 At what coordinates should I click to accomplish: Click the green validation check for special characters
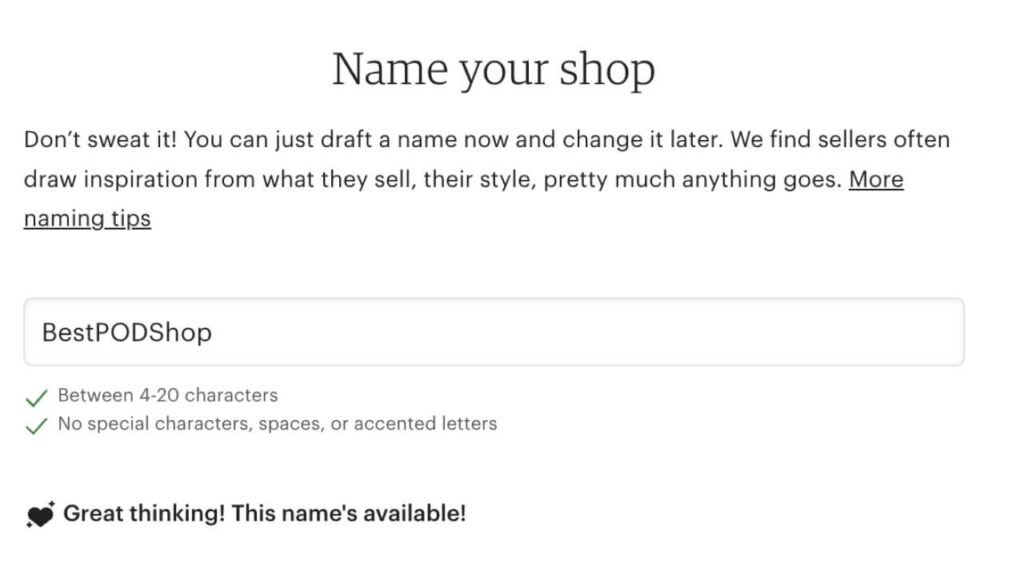click(x=36, y=424)
